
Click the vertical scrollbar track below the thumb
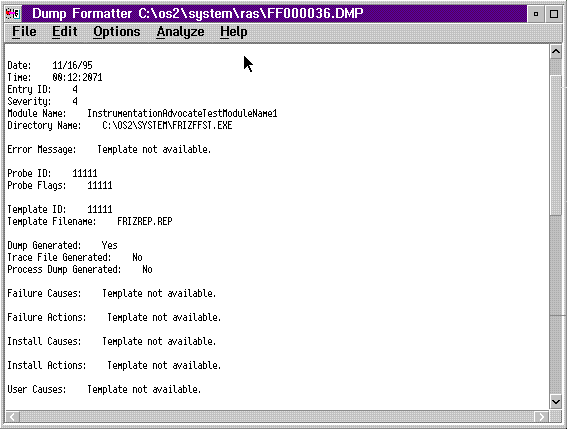[x=556, y=305]
